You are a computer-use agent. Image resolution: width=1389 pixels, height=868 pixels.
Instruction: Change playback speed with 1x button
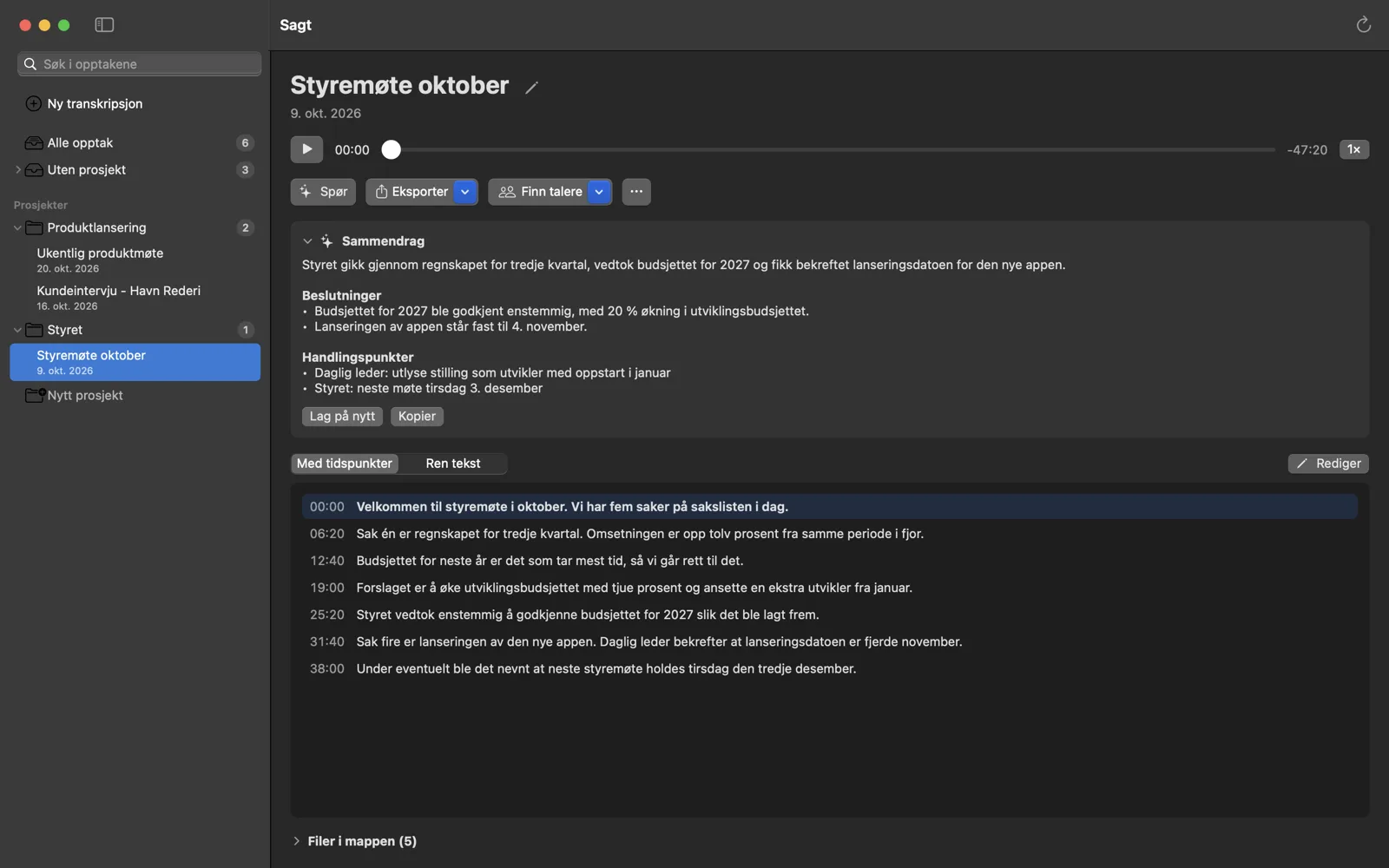point(1354,149)
